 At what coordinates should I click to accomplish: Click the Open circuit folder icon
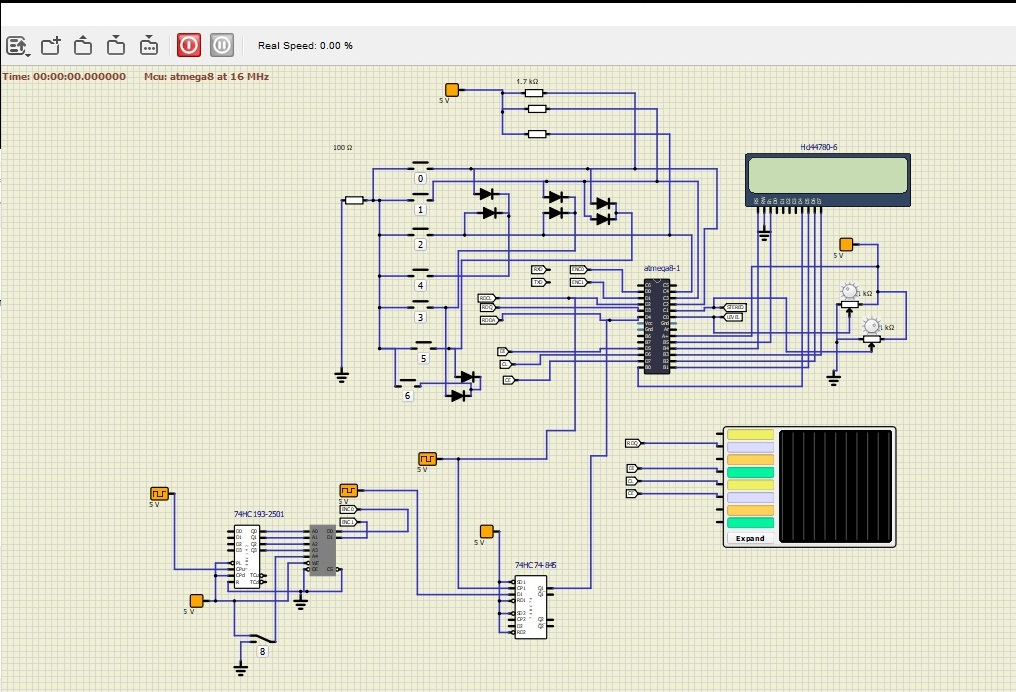click(83, 45)
